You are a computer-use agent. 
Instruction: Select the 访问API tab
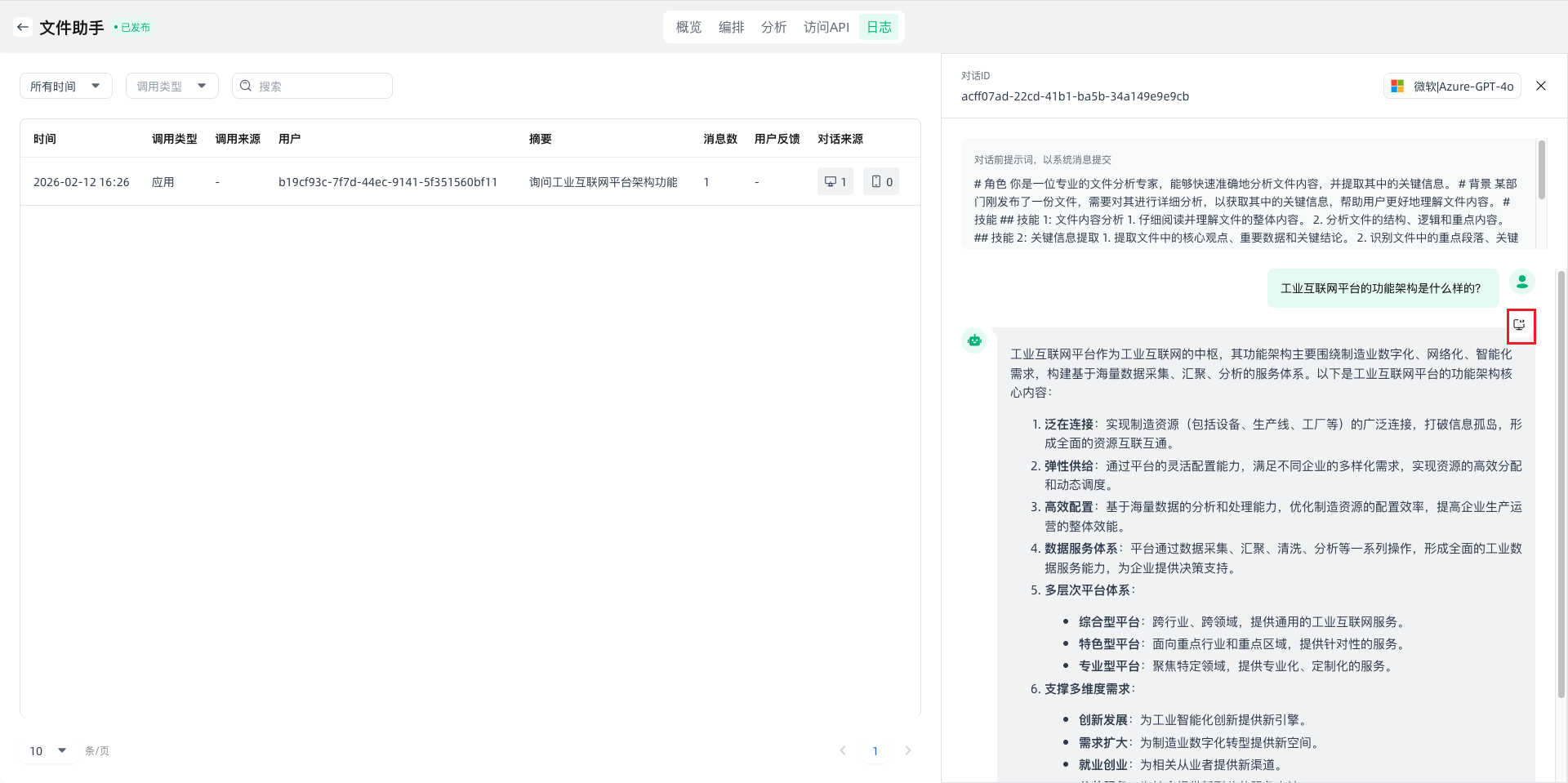click(x=826, y=27)
